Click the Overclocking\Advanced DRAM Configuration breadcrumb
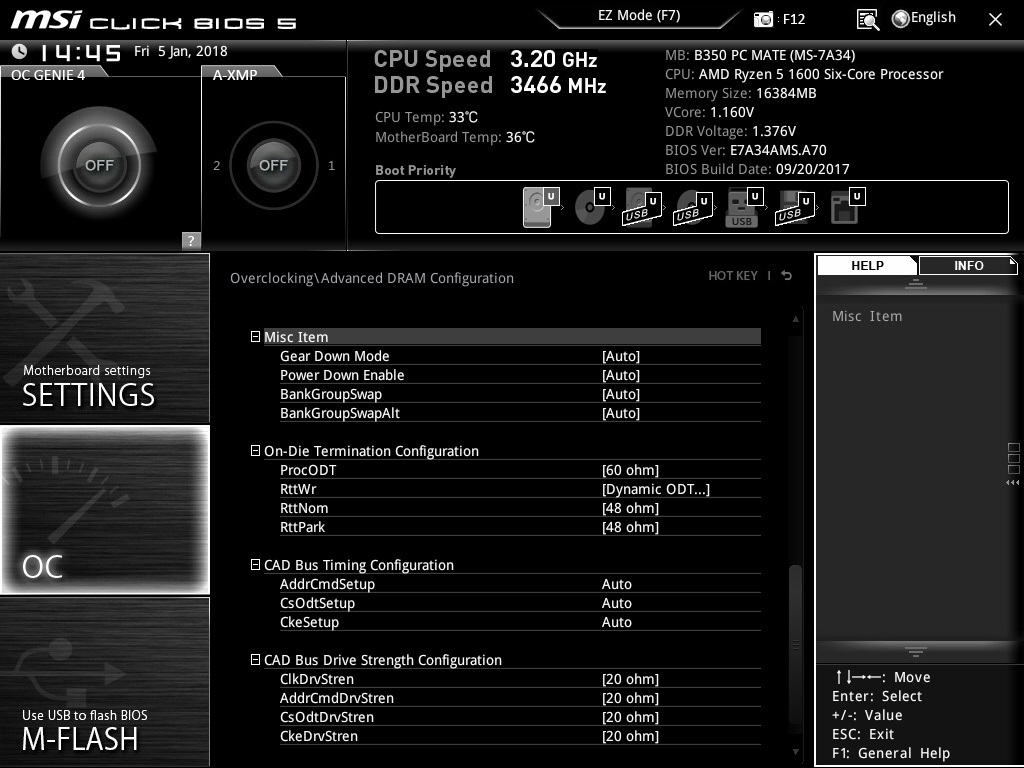The image size is (1024, 768). click(x=372, y=278)
